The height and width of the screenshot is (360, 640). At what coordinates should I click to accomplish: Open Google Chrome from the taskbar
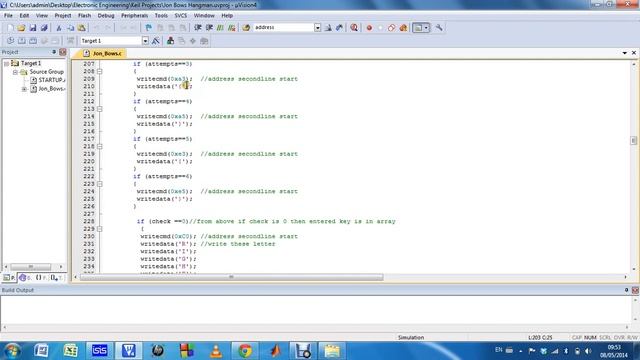pos(245,351)
